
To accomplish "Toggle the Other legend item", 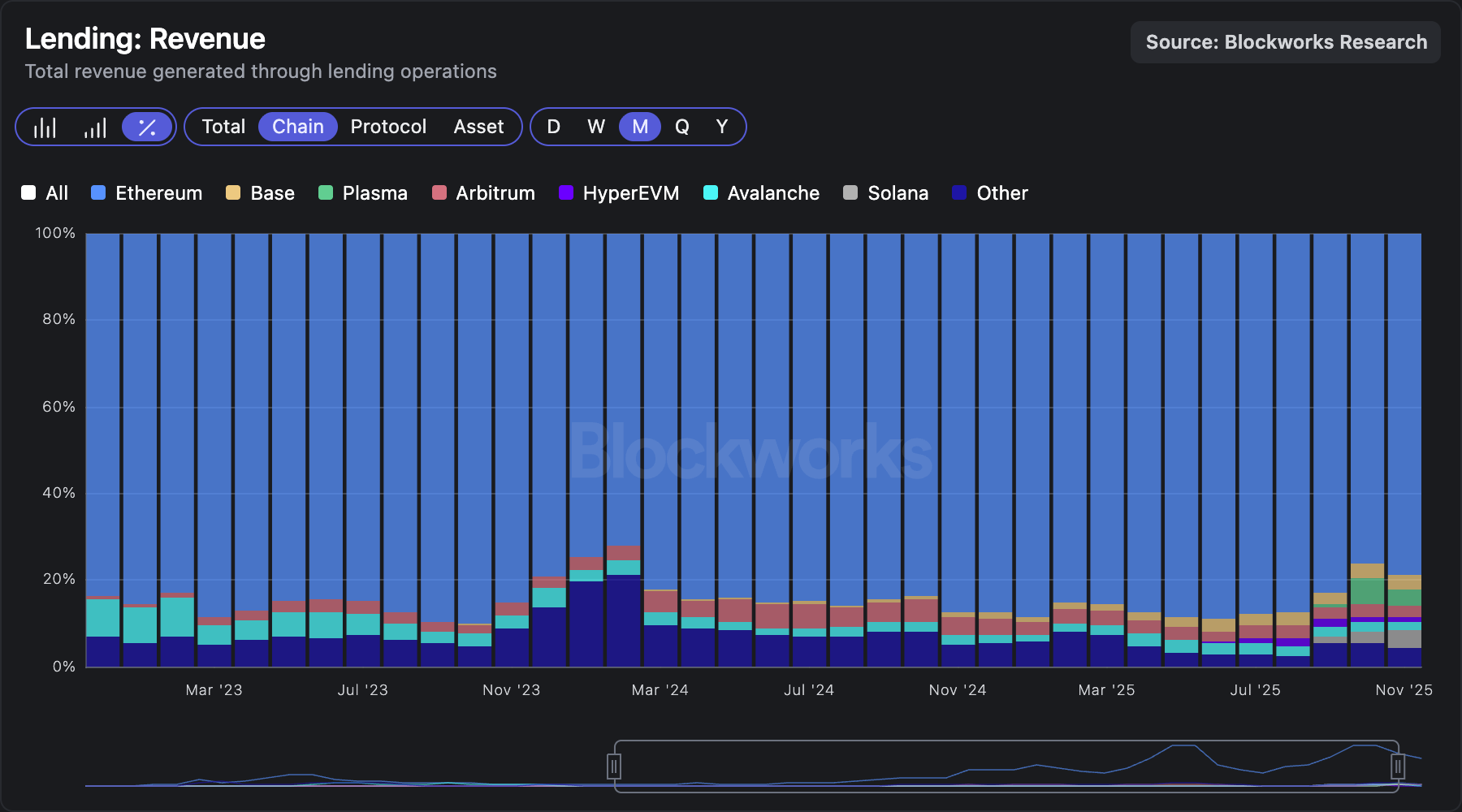I will click(959, 193).
